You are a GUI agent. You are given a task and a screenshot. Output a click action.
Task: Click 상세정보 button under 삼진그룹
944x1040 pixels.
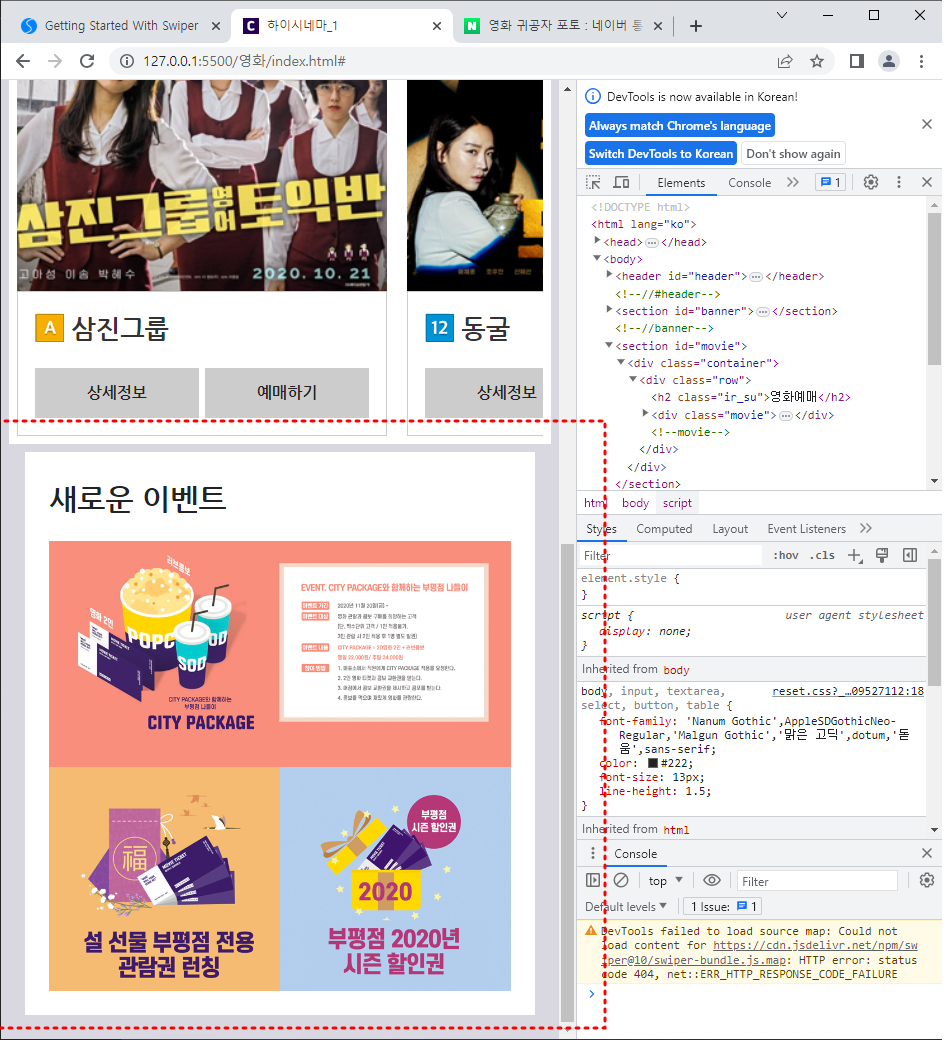[x=117, y=393]
